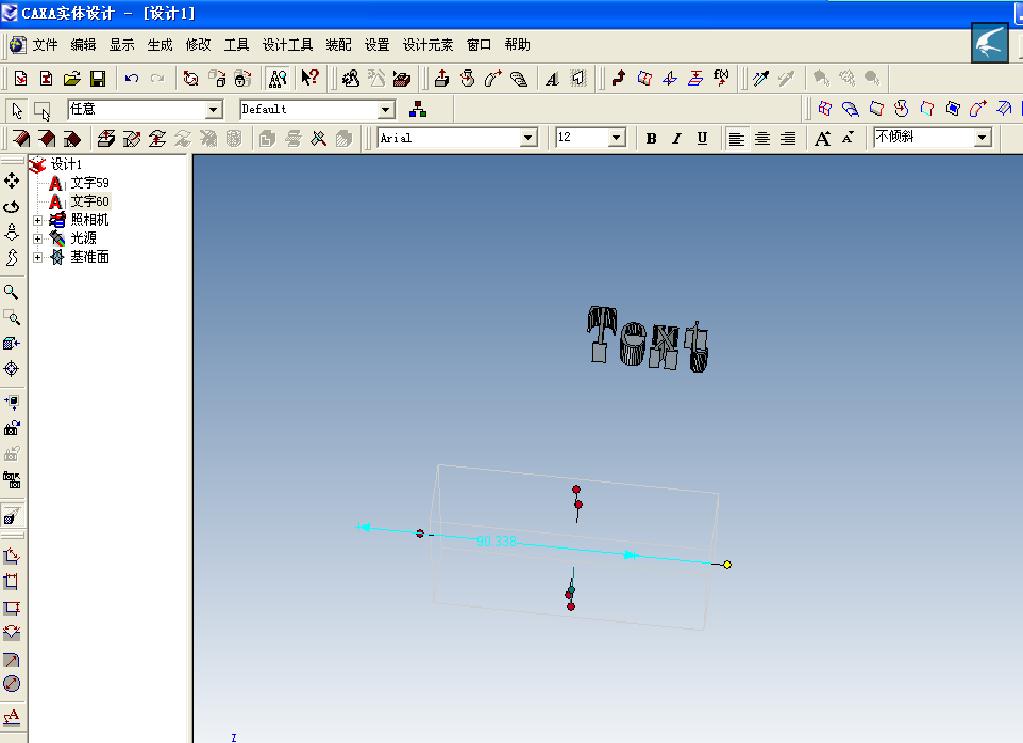Click the Undo arrow icon
Viewport: 1023px width, 743px height.
tap(131, 79)
